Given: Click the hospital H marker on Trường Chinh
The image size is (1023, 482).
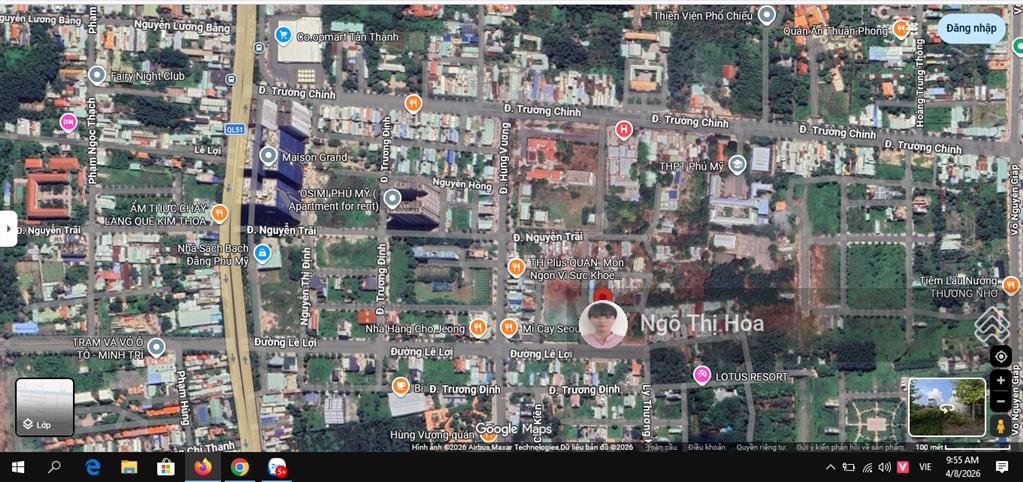Looking at the screenshot, I should [x=624, y=129].
